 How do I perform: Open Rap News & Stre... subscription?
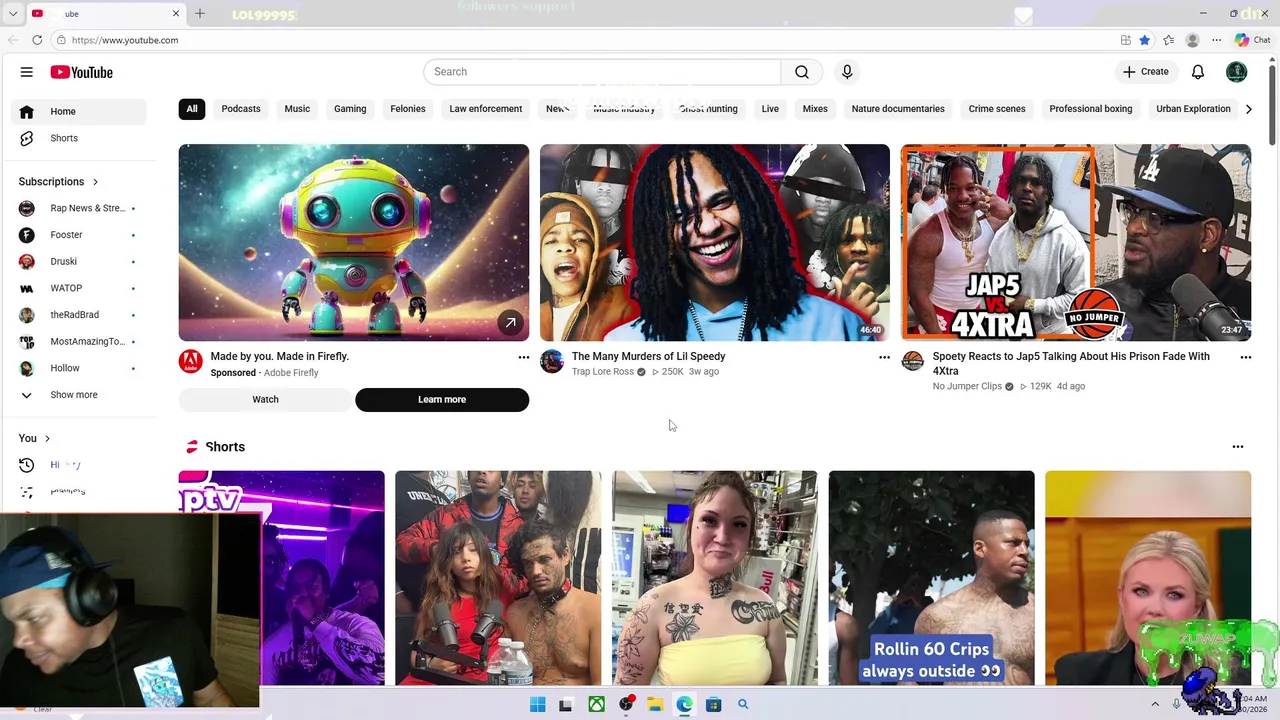(x=78, y=208)
